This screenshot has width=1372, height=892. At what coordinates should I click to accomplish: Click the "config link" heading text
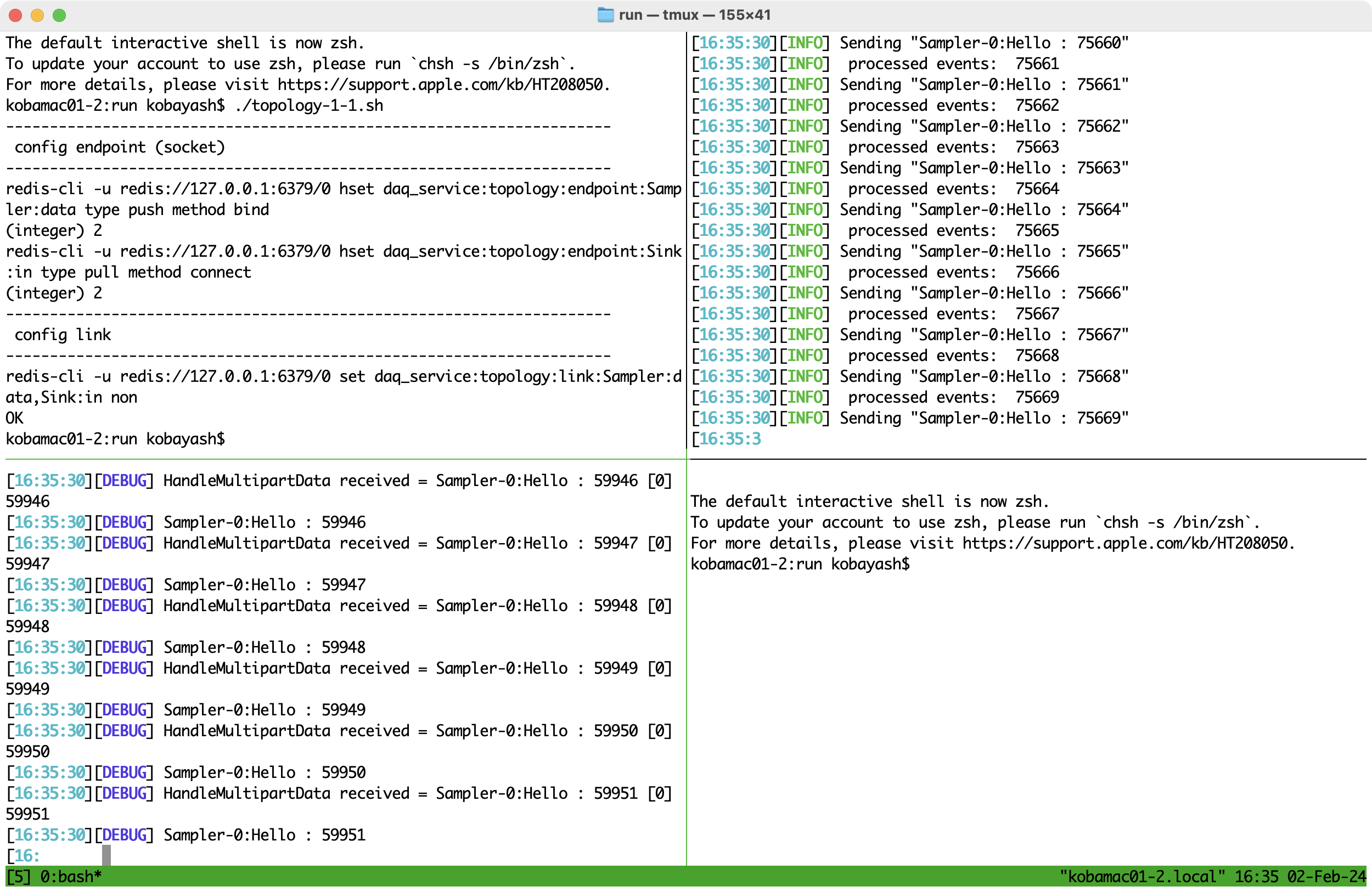pos(62,335)
